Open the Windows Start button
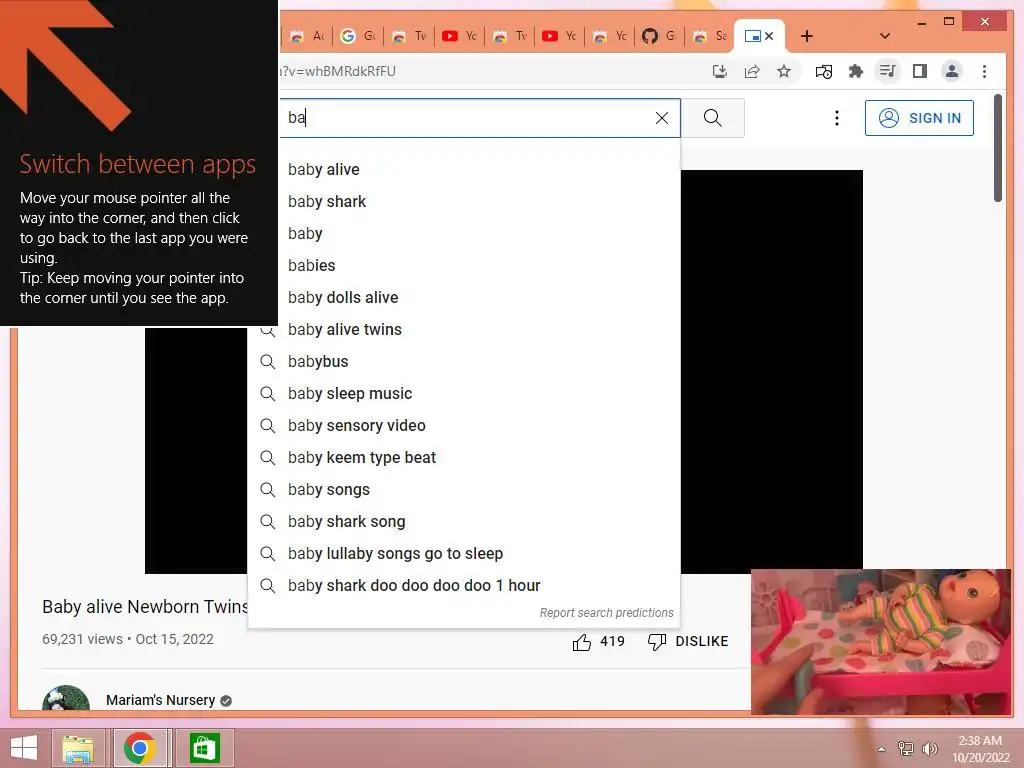This screenshot has width=1024, height=768. pos(24,747)
